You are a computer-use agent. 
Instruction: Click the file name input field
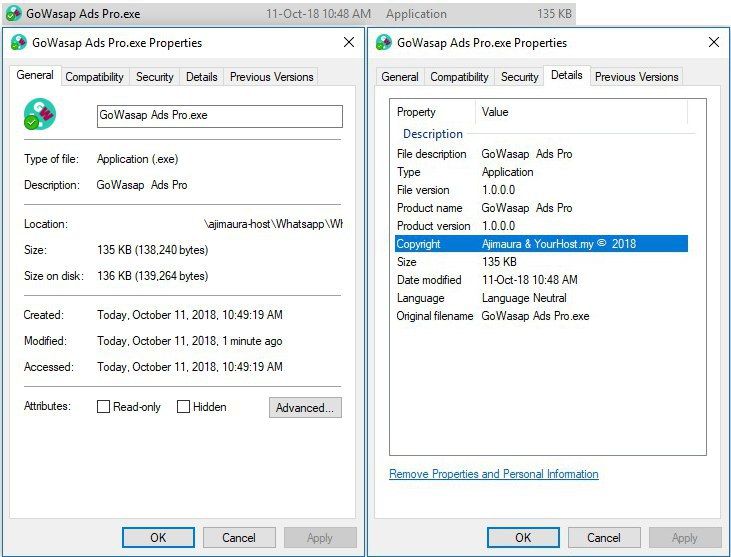click(x=220, y=116)
